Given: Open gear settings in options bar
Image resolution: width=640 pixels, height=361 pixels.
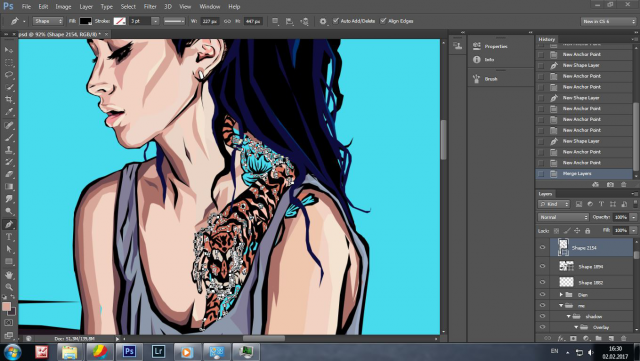Looking at the screenshot, I should (323, 21).
